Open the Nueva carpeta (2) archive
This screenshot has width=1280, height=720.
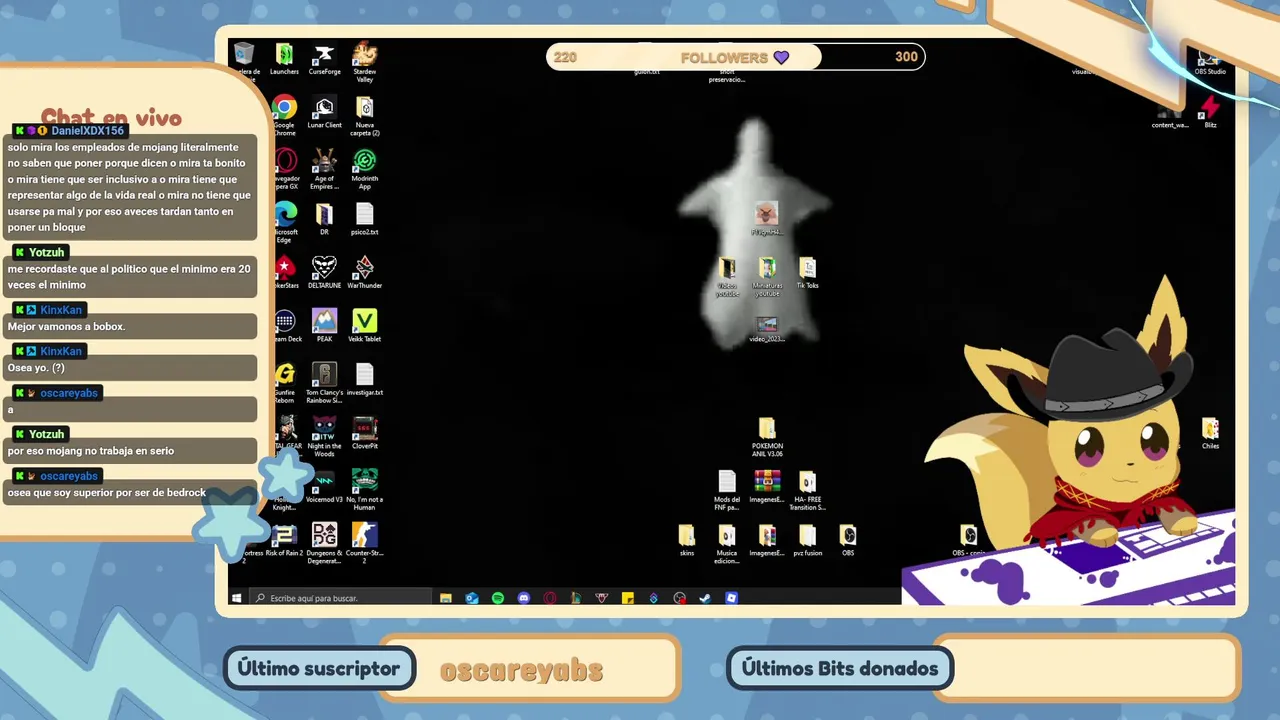pos(365,116)
